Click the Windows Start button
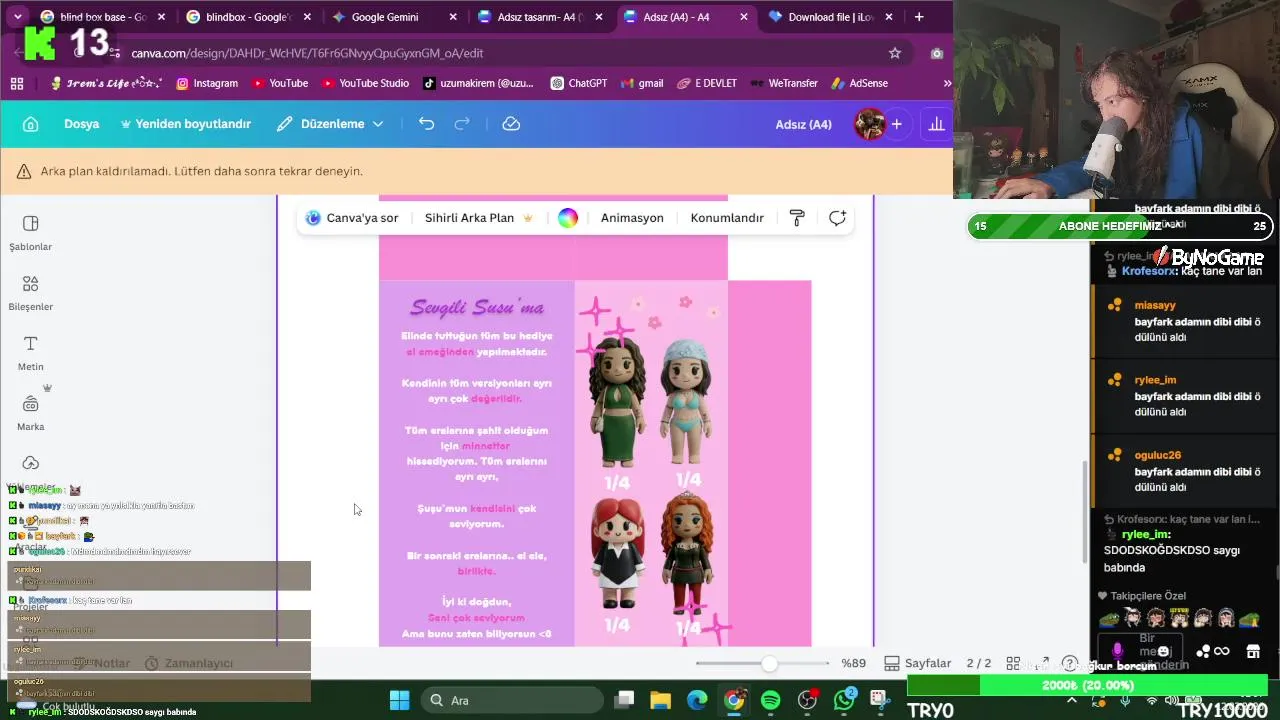 pyautogui.click(x=399, y=700)
